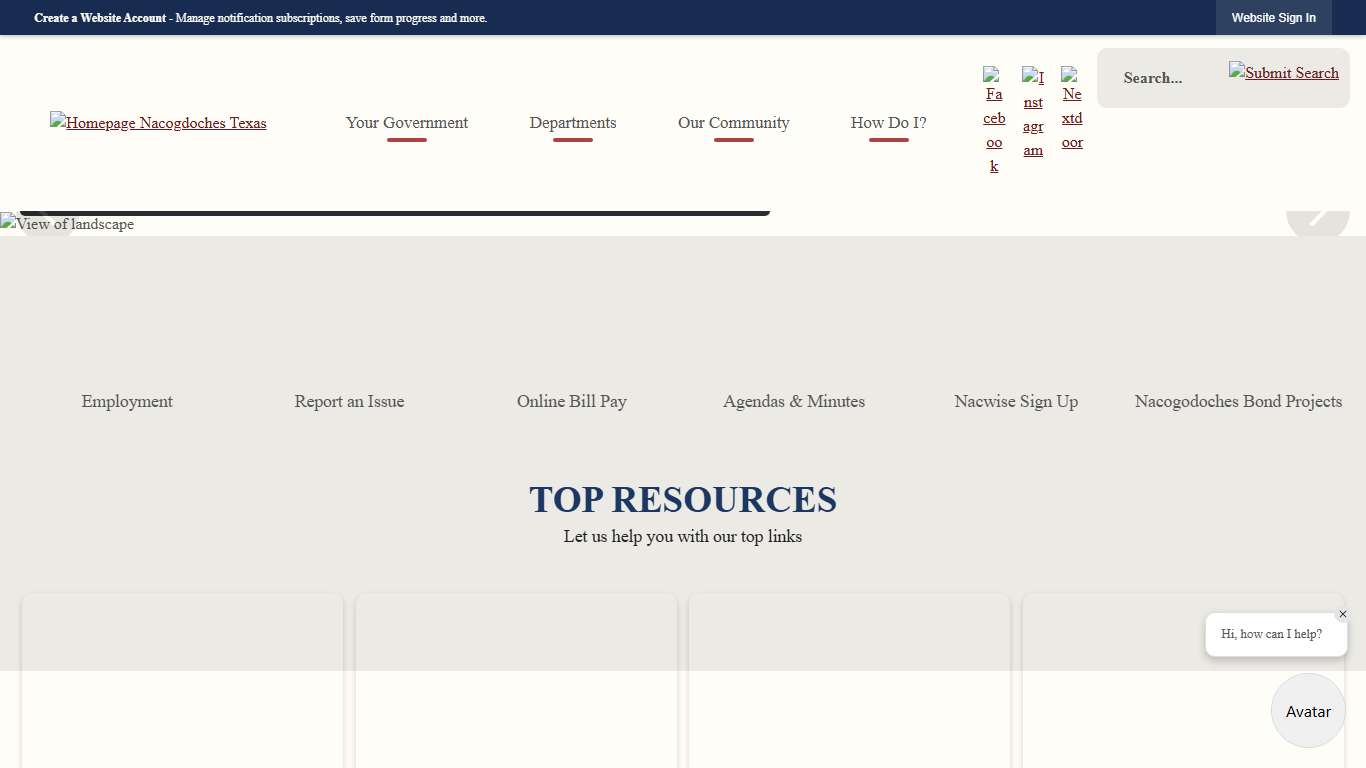The height and width of the screenshot is (768, 1366).
Task: Select the Our Community navigation item
Action: click(733, 123)
